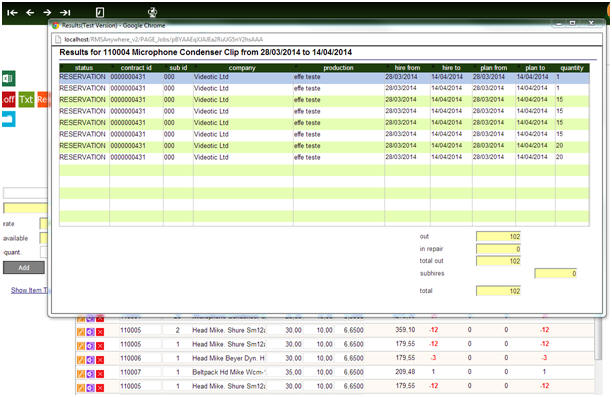Sort by hire to column header

(x=451, y=68)
